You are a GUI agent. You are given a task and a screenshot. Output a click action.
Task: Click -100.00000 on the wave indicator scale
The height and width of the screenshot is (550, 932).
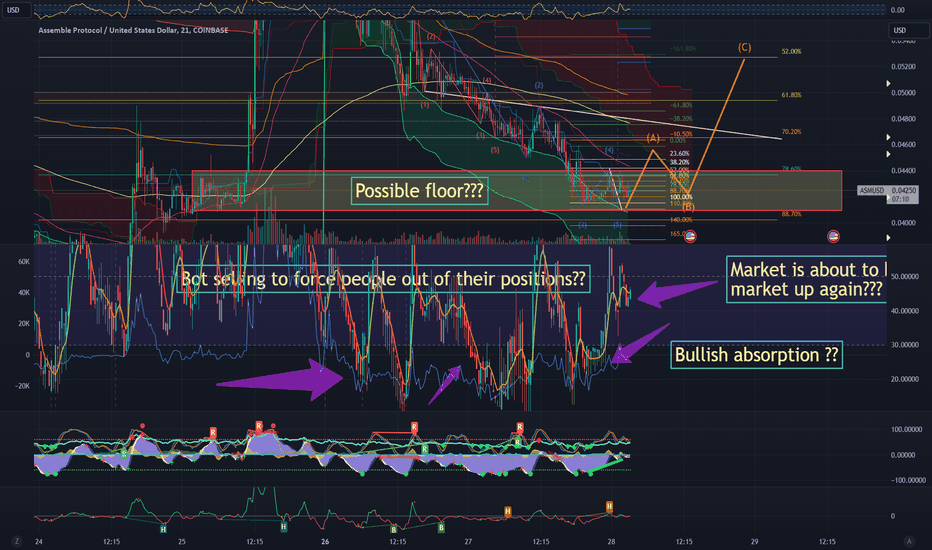pyautogui.click(x=908, y=480)
